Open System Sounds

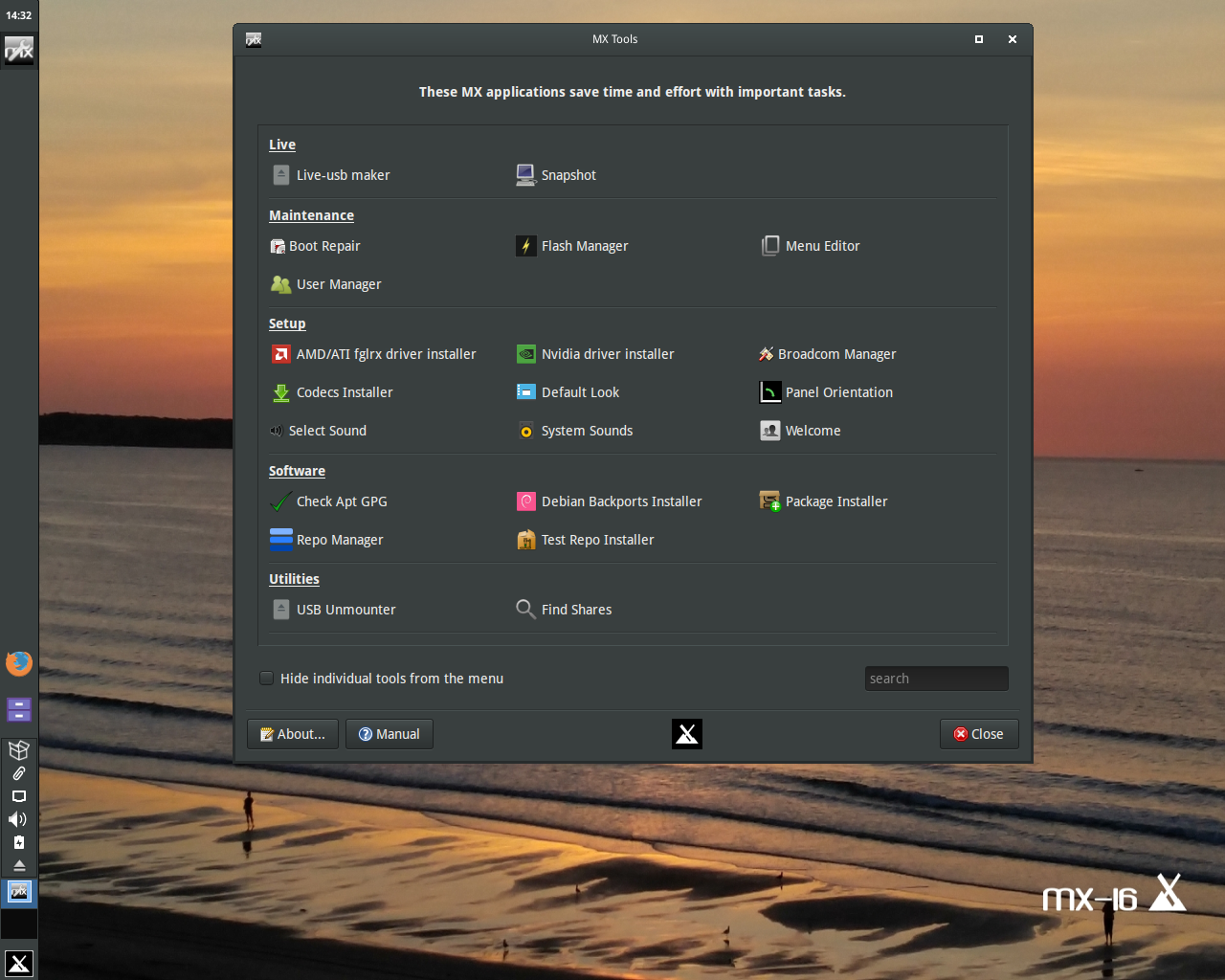point(575,431)
